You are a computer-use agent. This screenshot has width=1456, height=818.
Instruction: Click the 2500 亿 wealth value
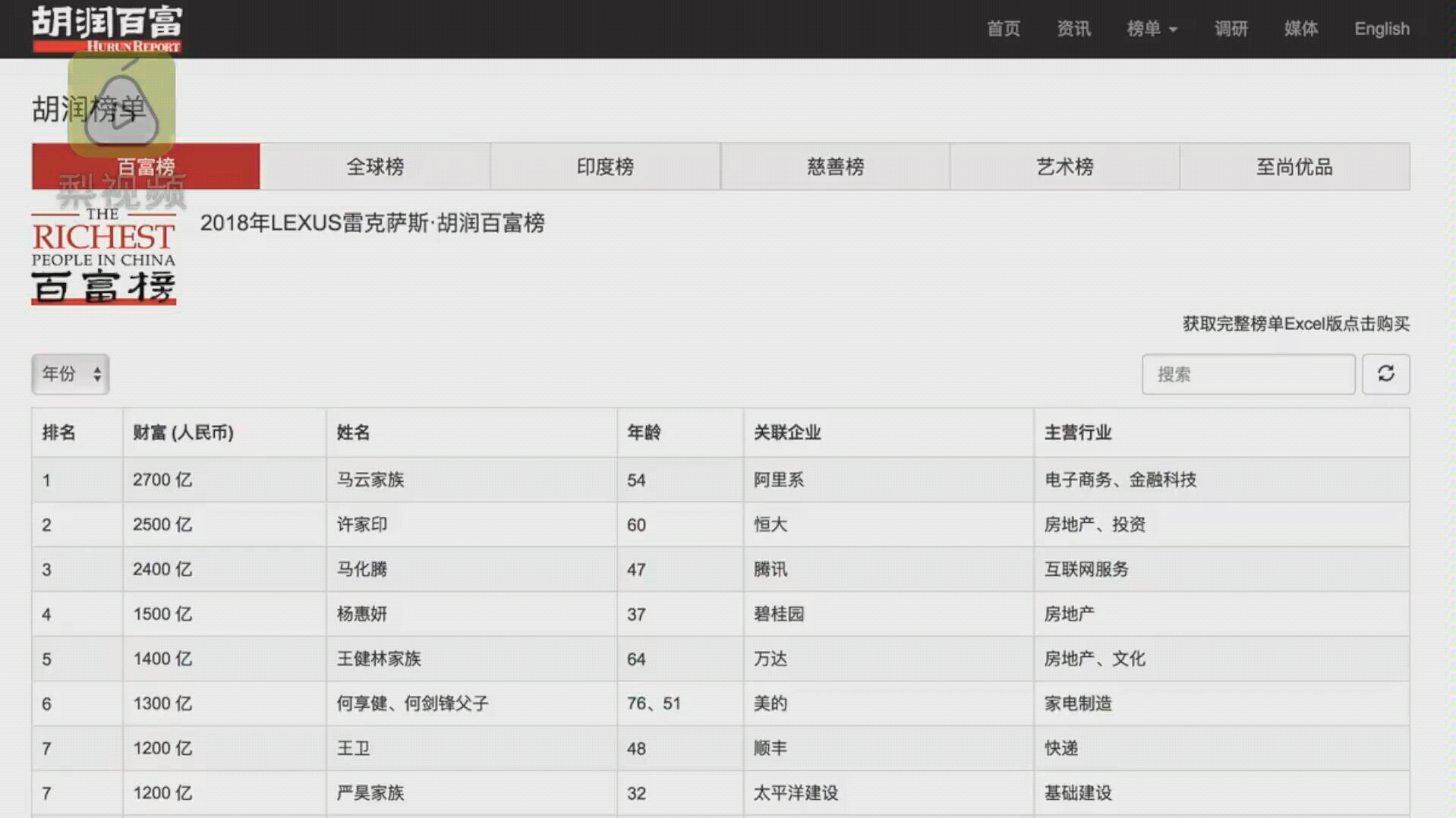coord(162,524)
